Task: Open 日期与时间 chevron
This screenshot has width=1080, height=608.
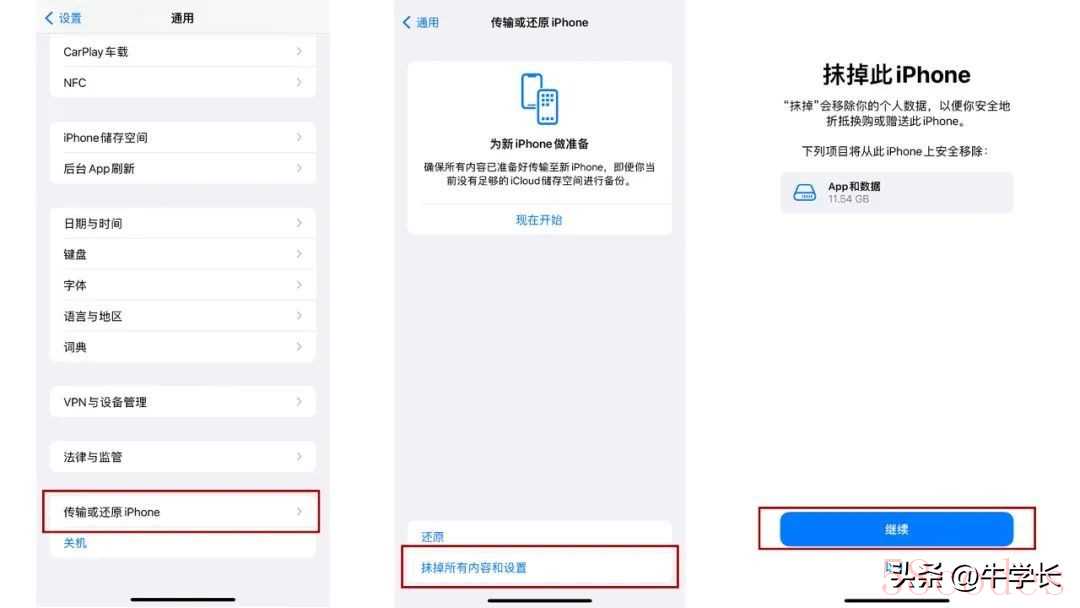Action: pyautogui.click(x=299, y=223)
